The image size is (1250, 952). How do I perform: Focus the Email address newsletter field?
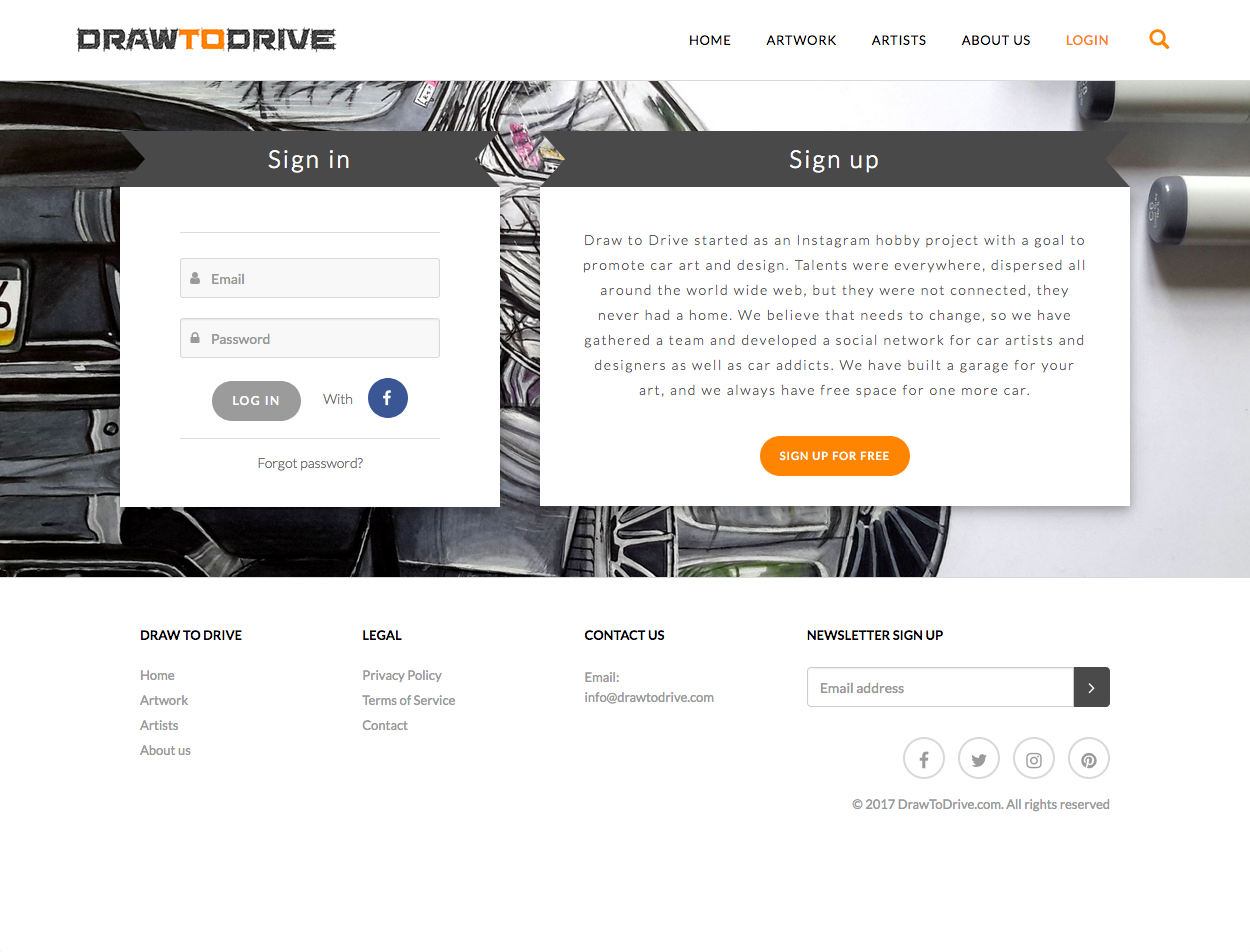coord(939,687)
